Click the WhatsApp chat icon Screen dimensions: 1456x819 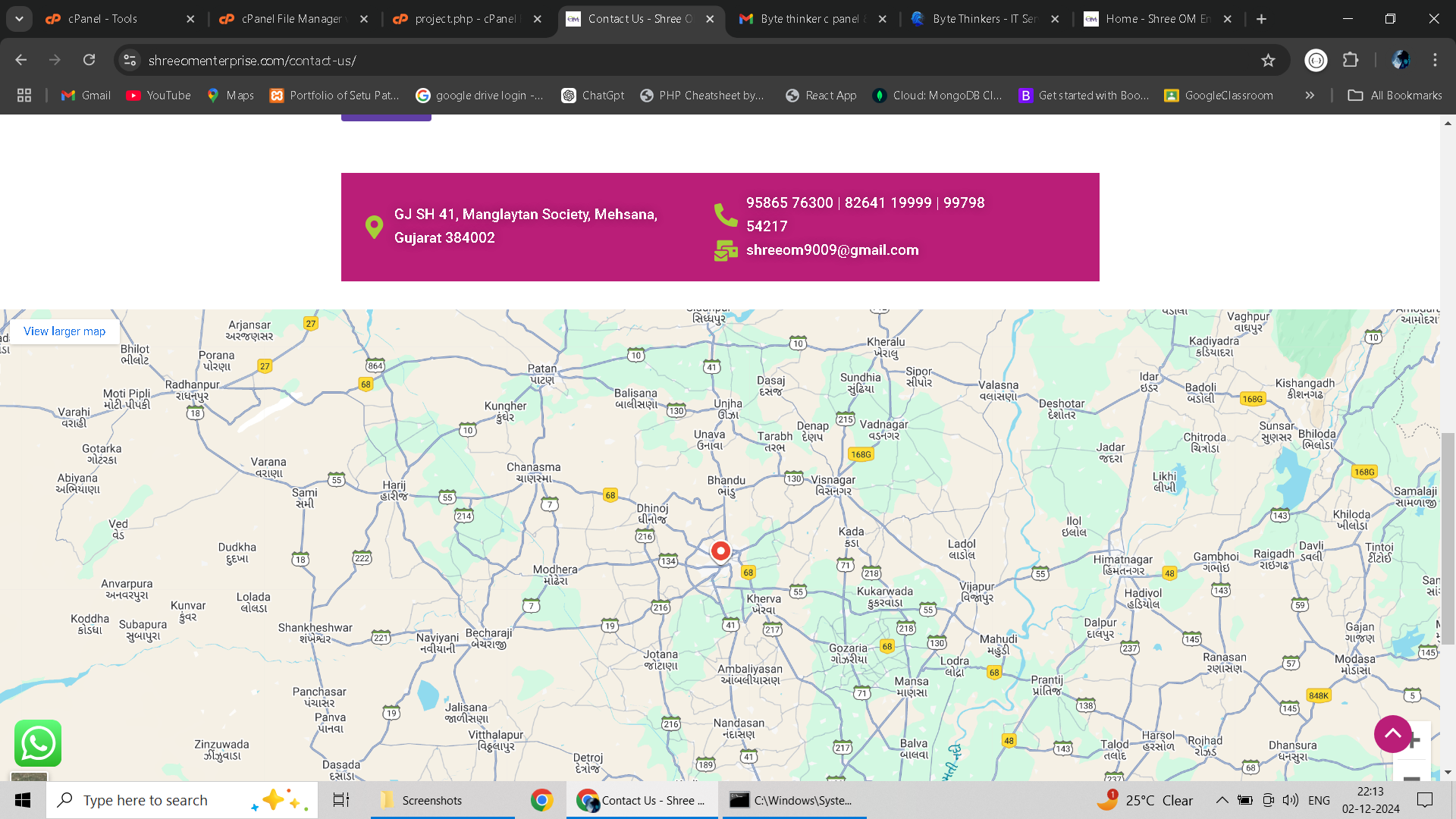[38, 743]
